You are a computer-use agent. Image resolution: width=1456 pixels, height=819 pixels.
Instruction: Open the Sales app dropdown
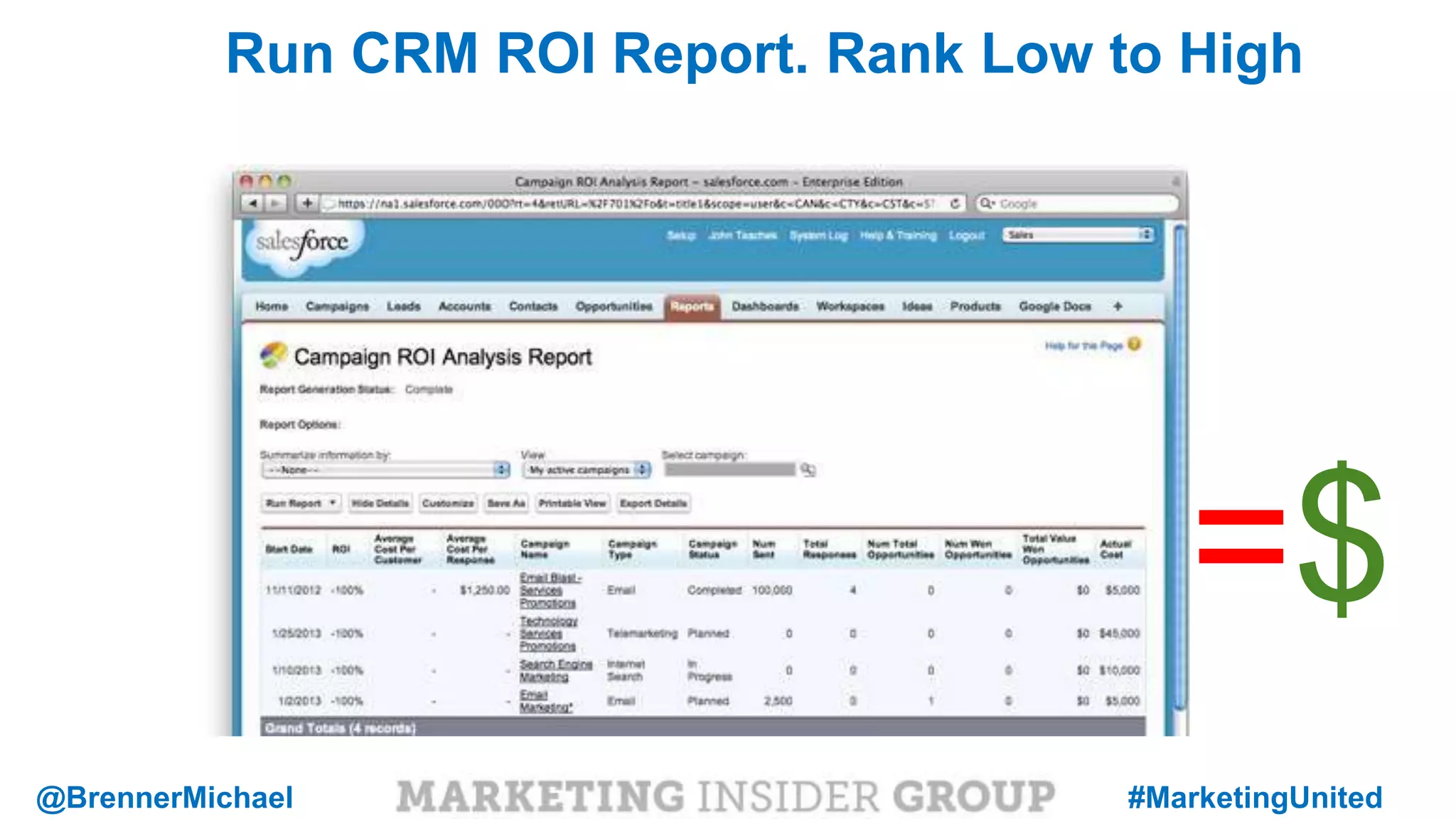1078,235
